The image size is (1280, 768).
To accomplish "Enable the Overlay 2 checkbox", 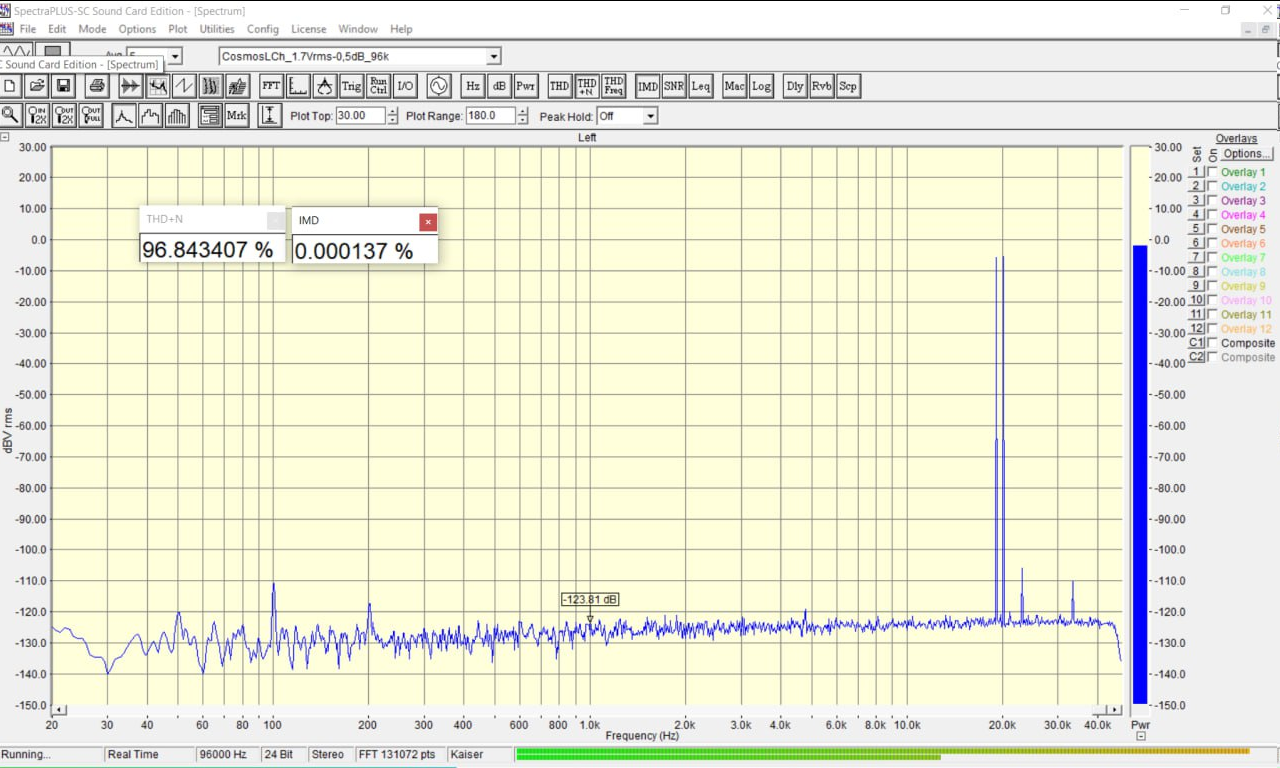I will (x=1213, y=186).
